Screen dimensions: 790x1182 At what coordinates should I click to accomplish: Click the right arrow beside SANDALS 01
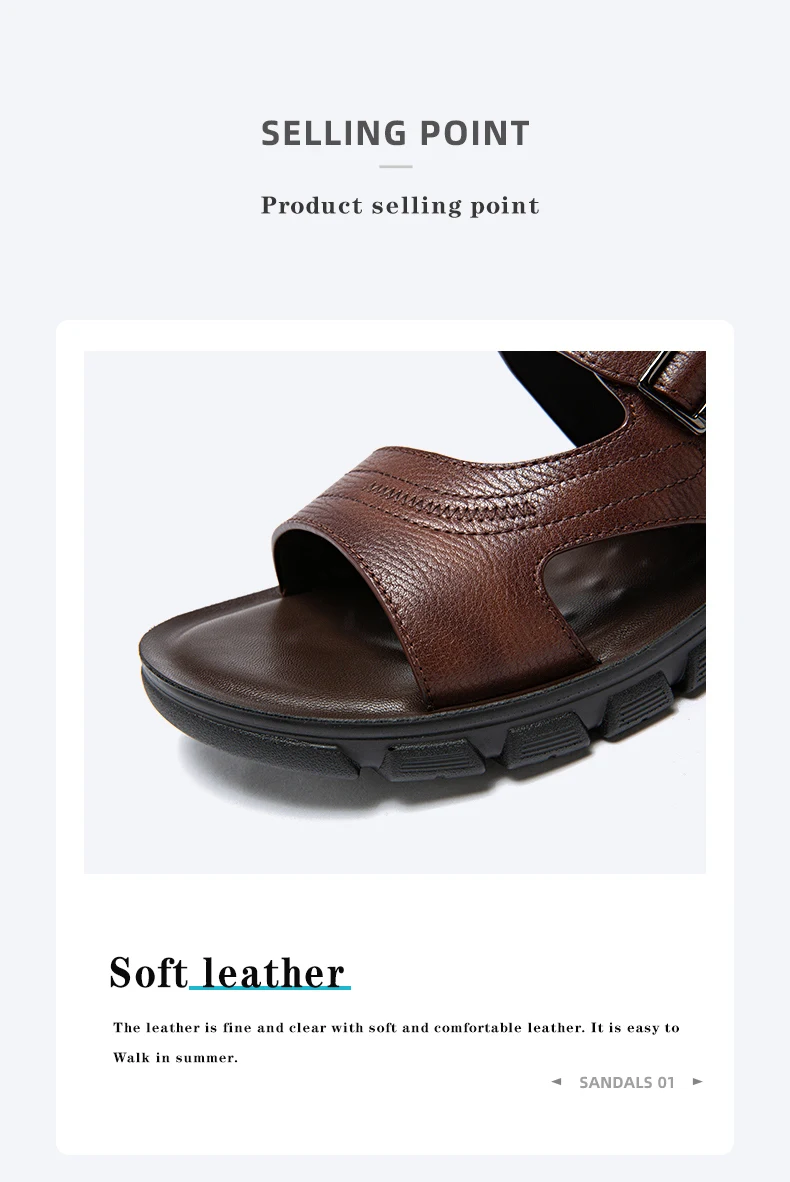click(x=697, y=1082)
